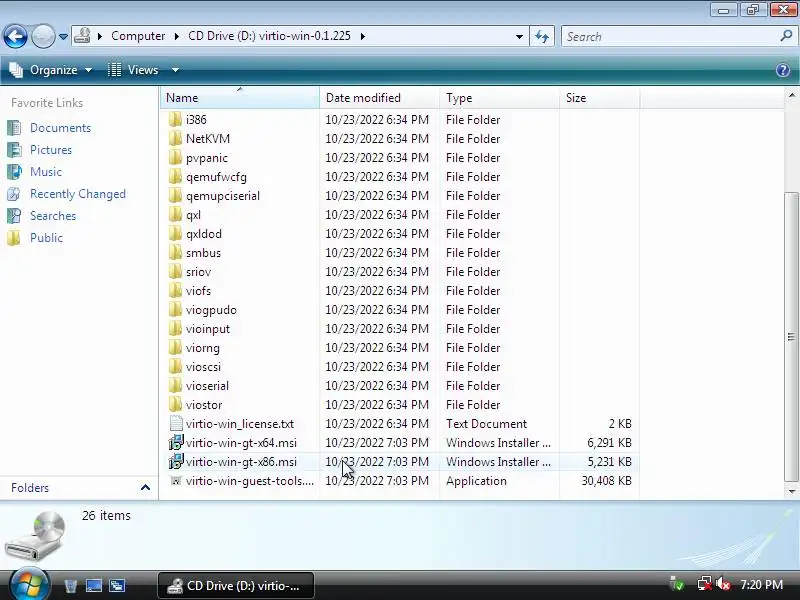Select the virtio-win-gt-x64.msi installer icon

click(176, 442)
